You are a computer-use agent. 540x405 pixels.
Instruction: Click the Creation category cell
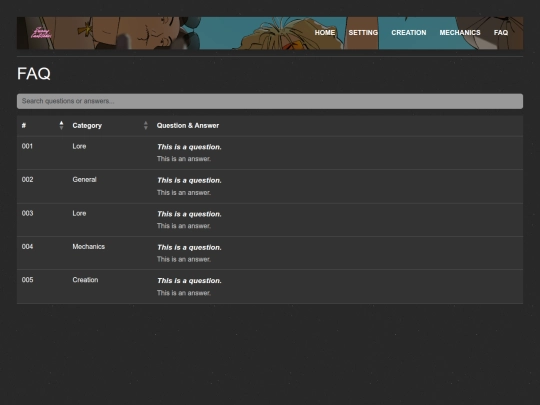85,280
